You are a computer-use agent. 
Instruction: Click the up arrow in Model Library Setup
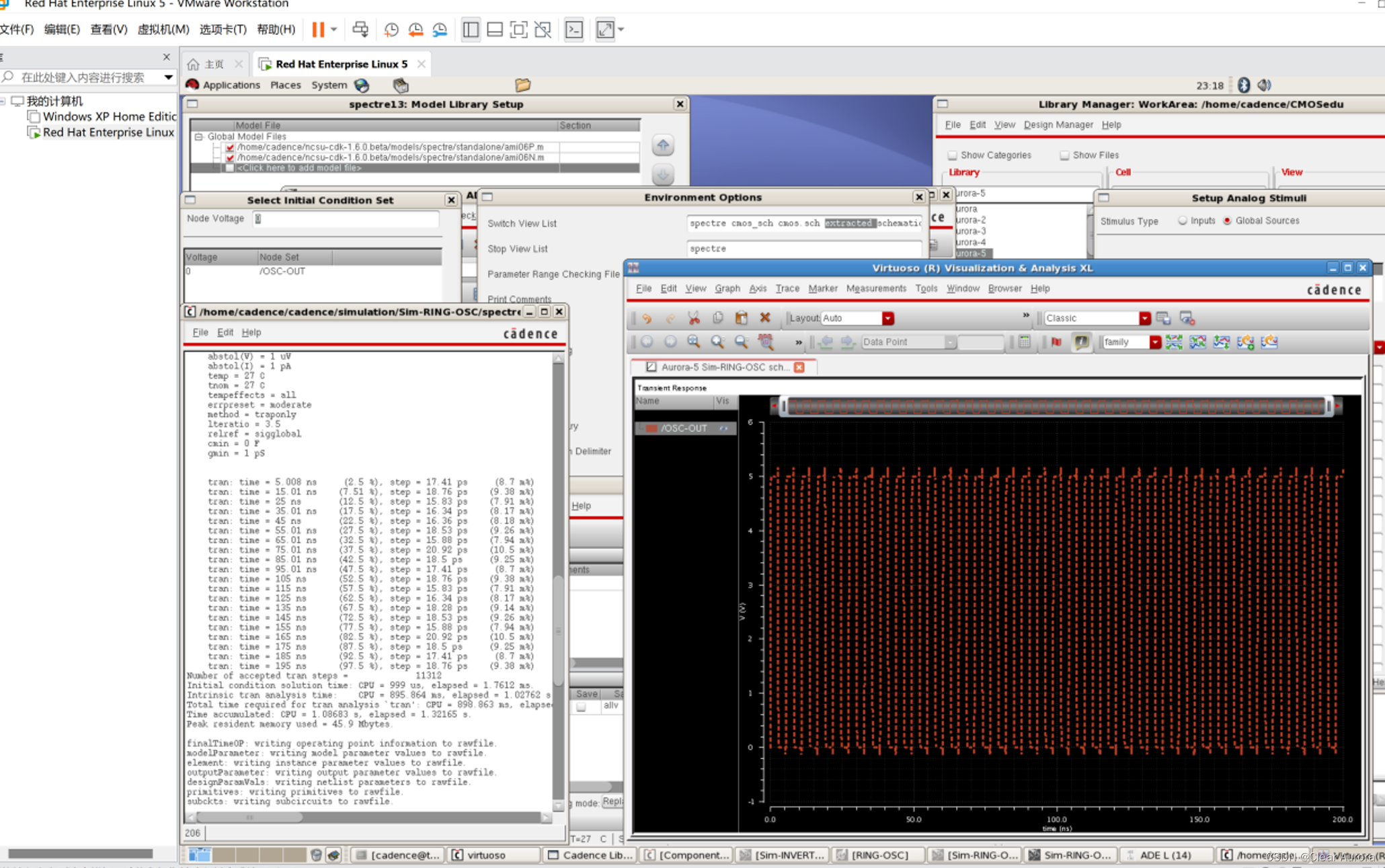pos(663,145)
